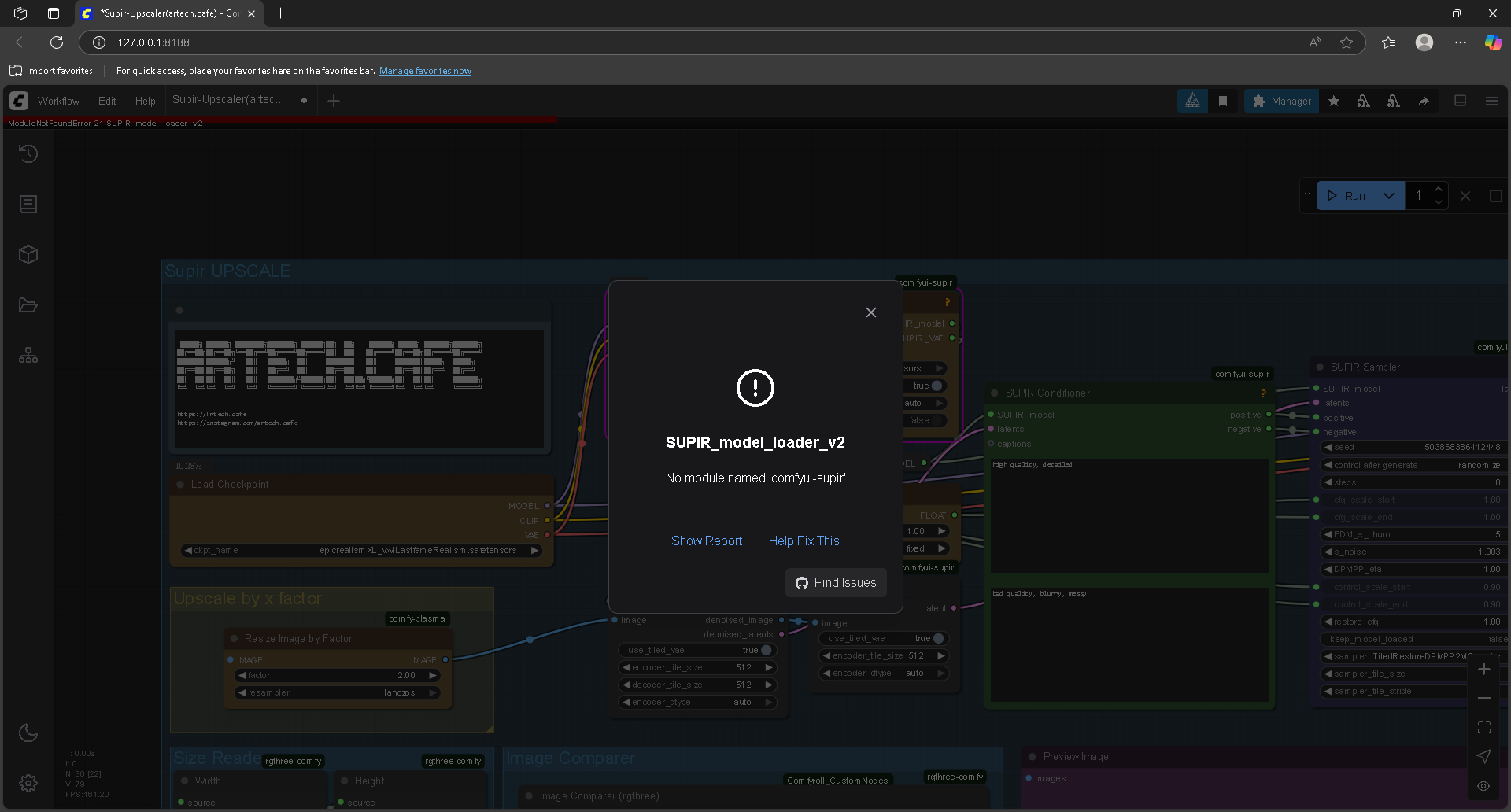Click the Show Report link
The image size is (1511, 812).
tap(706, 541)
